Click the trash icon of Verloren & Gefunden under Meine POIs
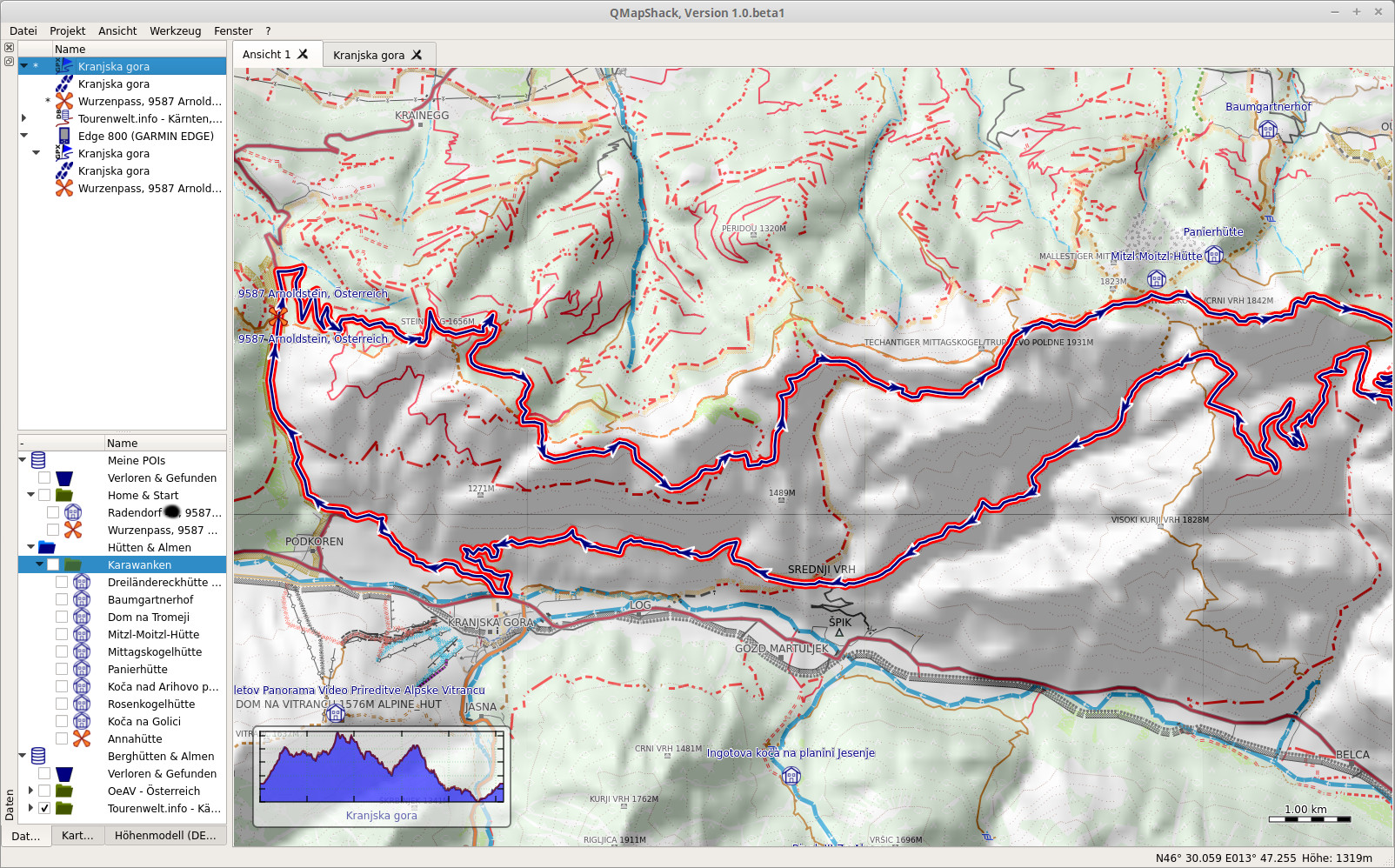 tap(64, 477)
